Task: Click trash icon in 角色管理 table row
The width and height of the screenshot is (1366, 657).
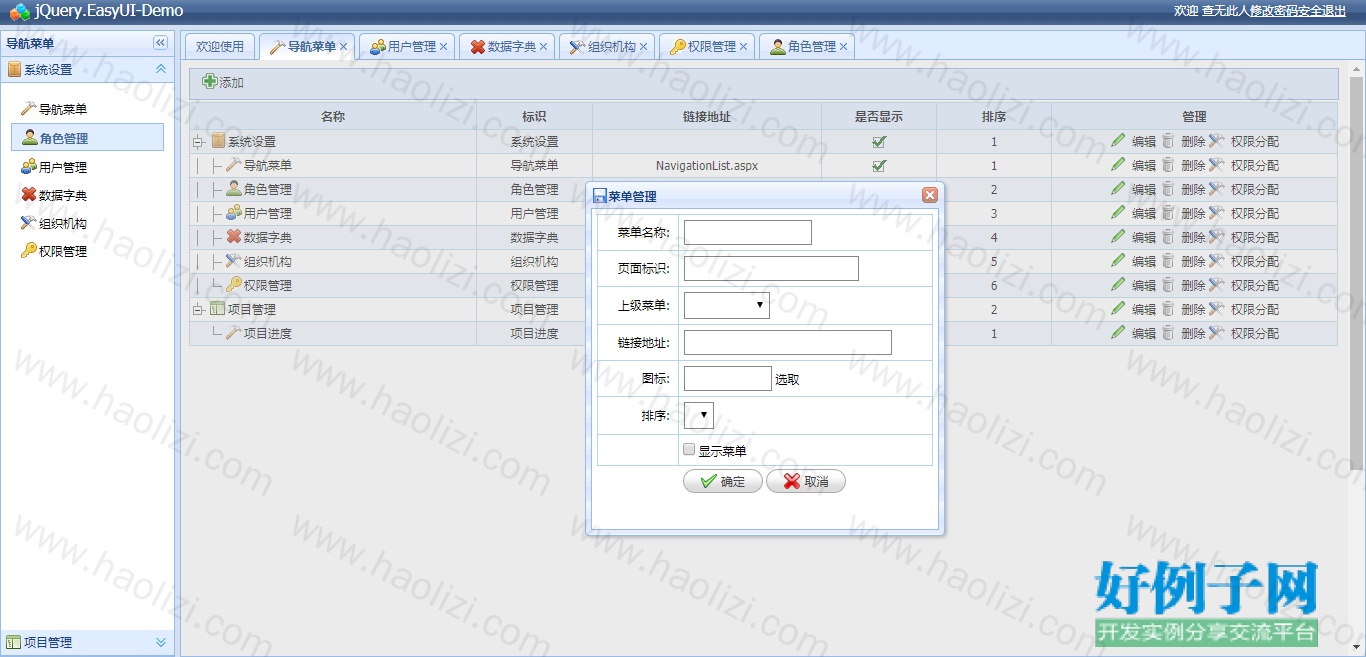Action: [x=1168, y=189]
